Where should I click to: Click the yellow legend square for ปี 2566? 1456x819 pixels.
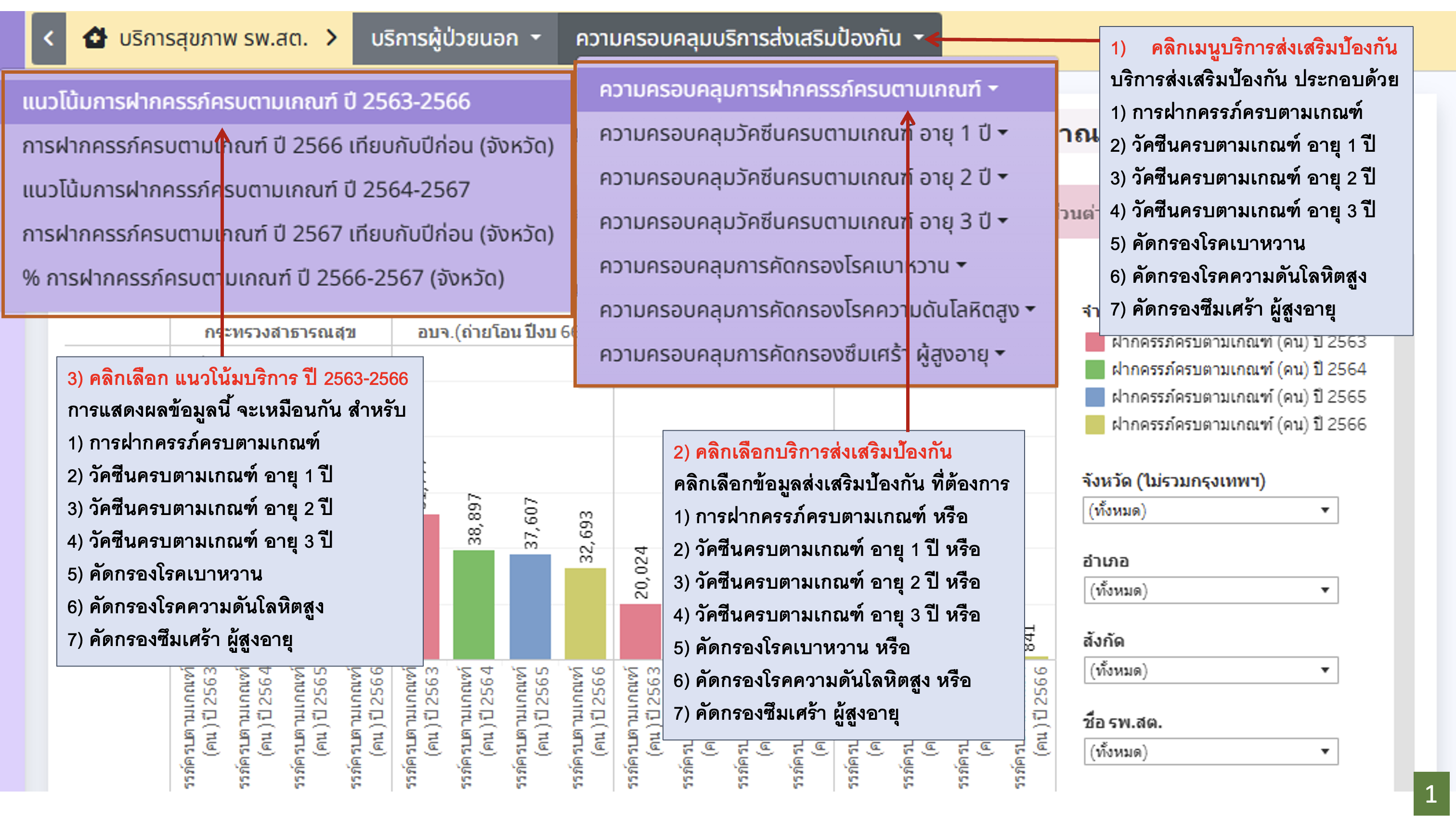(x=1094, y=424)
